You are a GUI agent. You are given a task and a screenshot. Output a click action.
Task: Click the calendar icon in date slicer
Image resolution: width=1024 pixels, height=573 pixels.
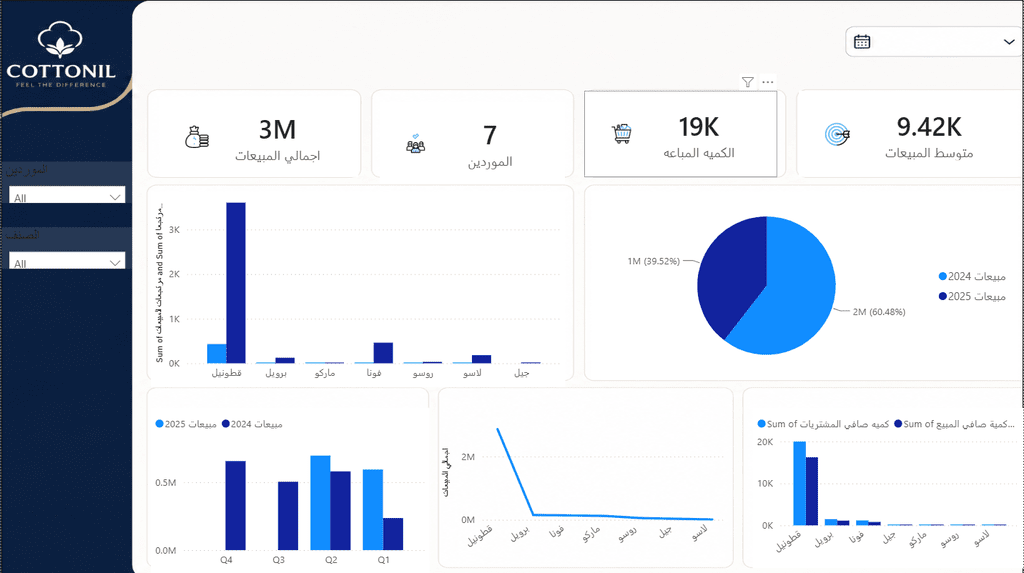pos(862,42)
